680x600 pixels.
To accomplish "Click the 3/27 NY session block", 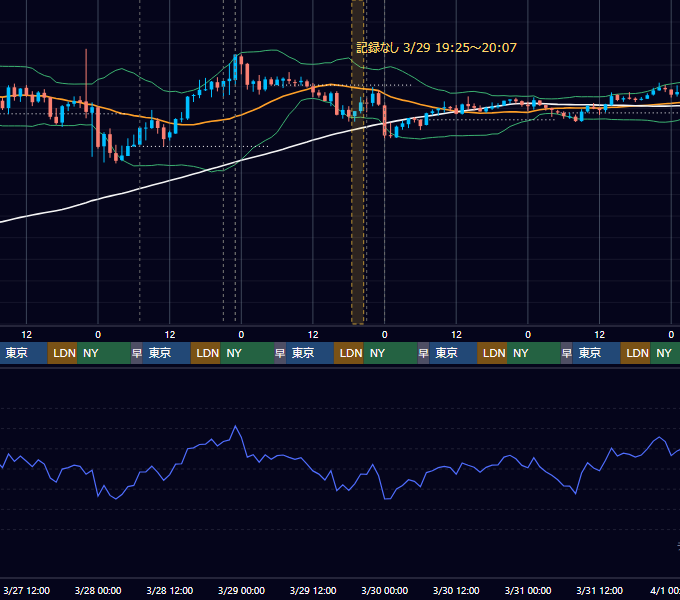I will pos(104,353).
